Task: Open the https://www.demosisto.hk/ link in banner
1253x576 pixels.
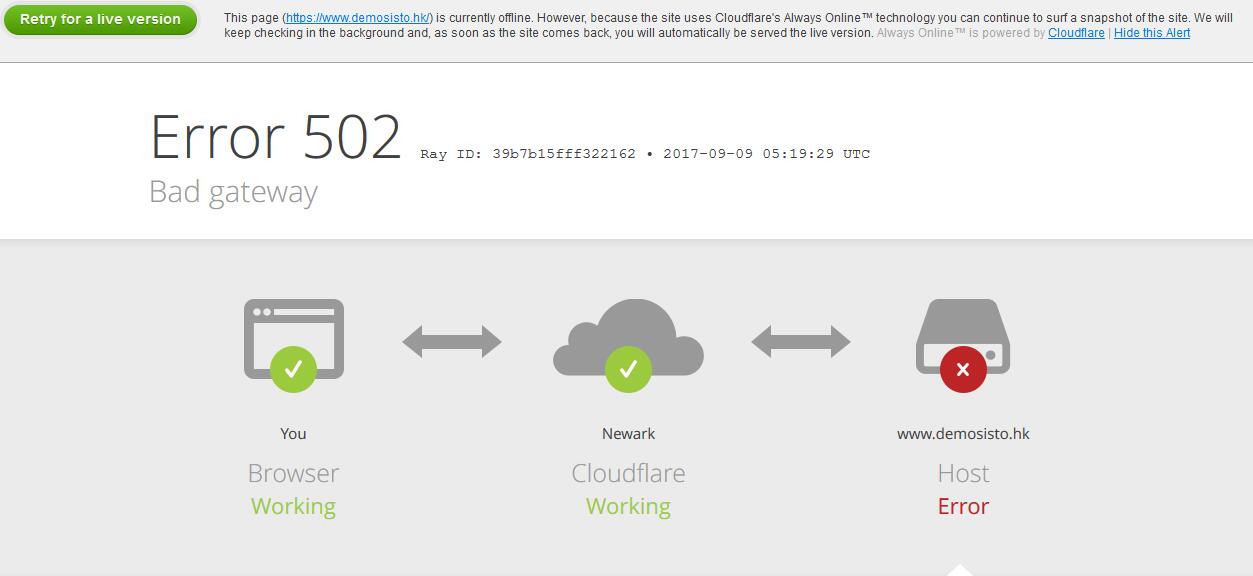Action: click(357, 18)
